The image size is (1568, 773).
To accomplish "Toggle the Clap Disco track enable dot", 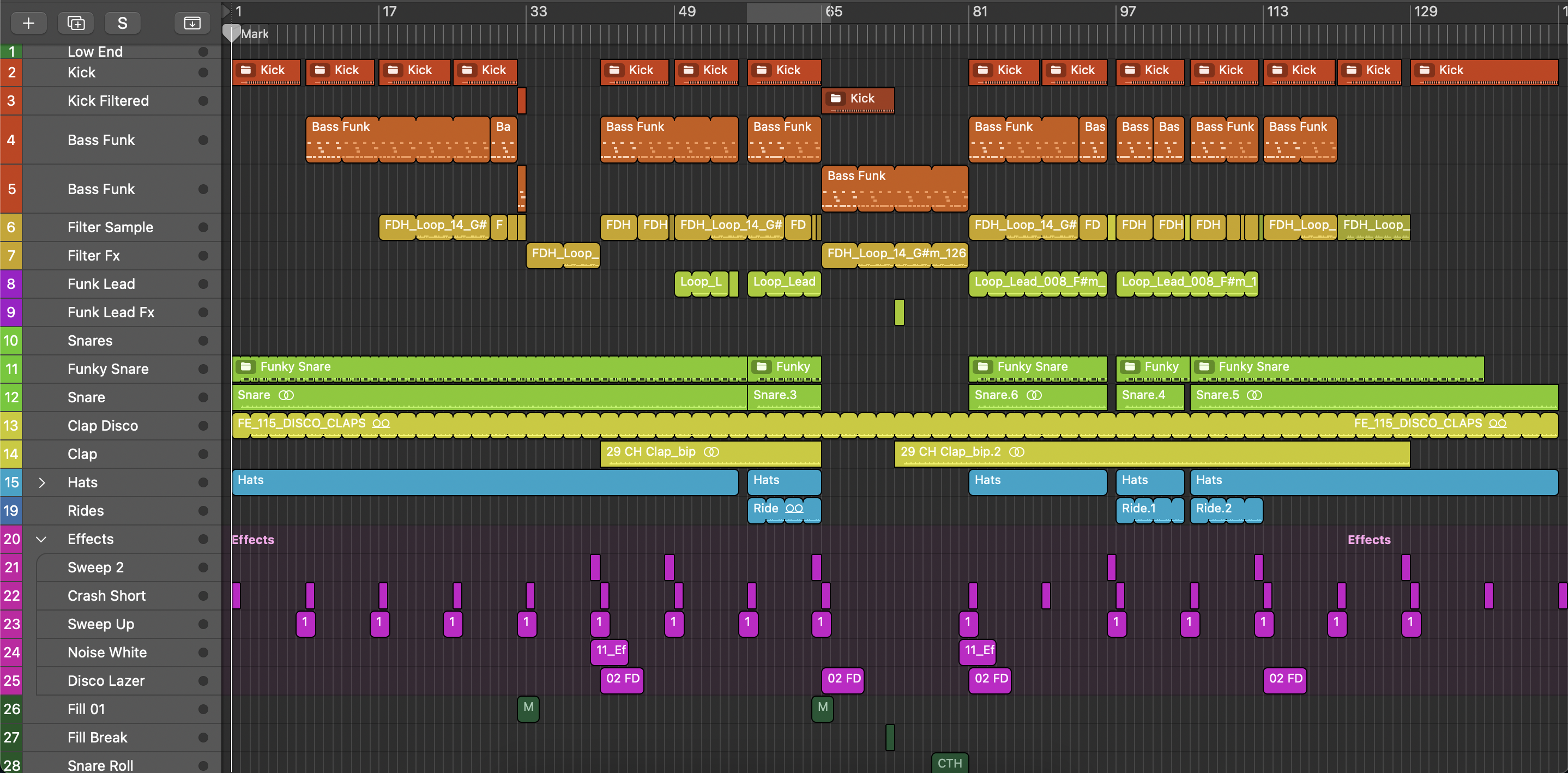I will (x=203, y=425).
